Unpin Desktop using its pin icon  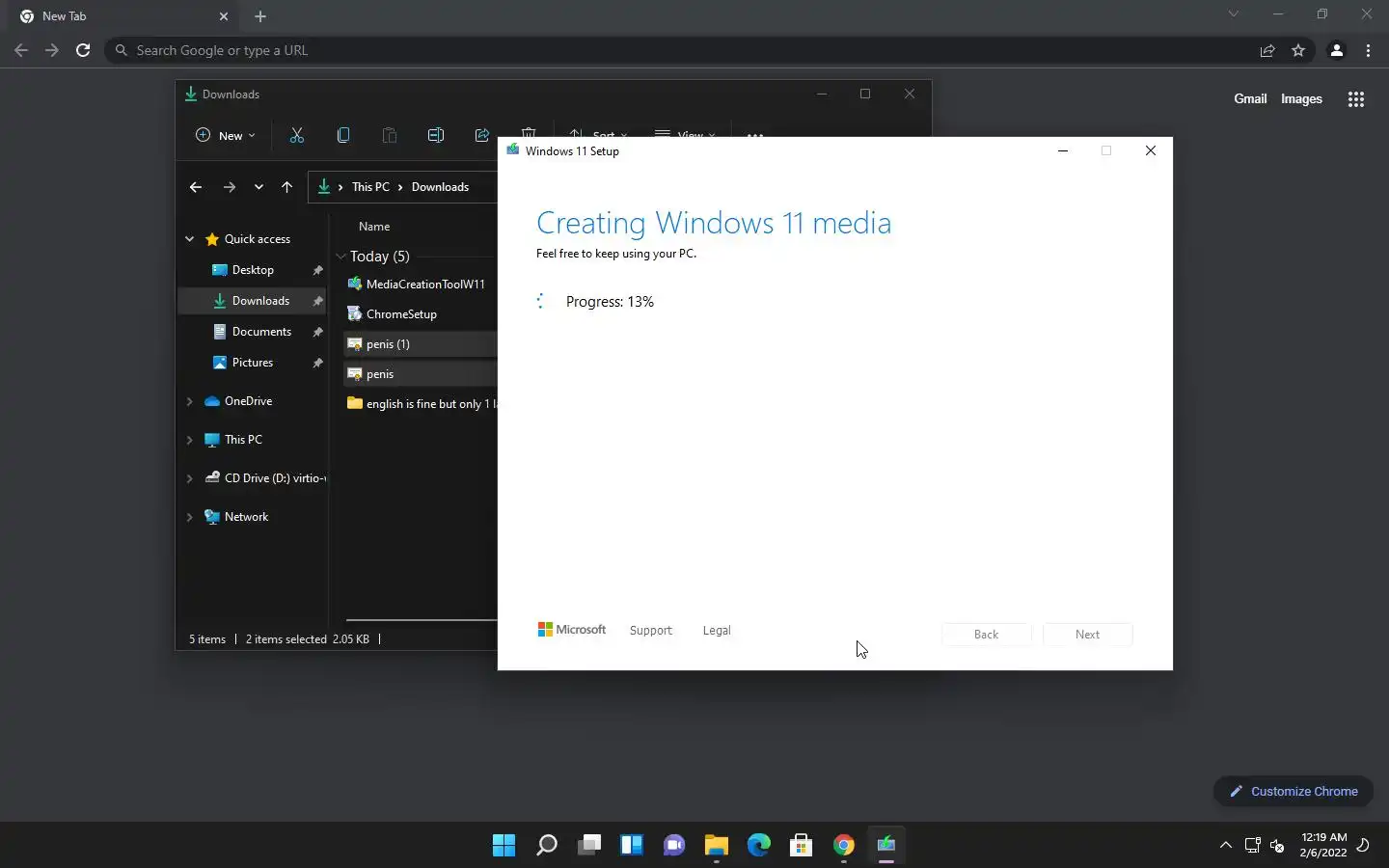tap(317, 271)
